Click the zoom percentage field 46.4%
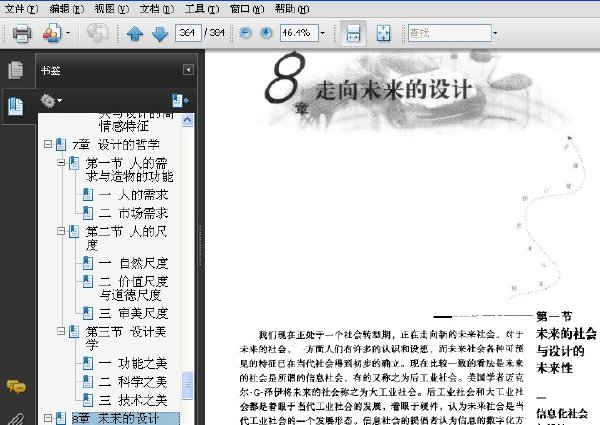Viewport: 600px width, 425px height. (299, 33)
